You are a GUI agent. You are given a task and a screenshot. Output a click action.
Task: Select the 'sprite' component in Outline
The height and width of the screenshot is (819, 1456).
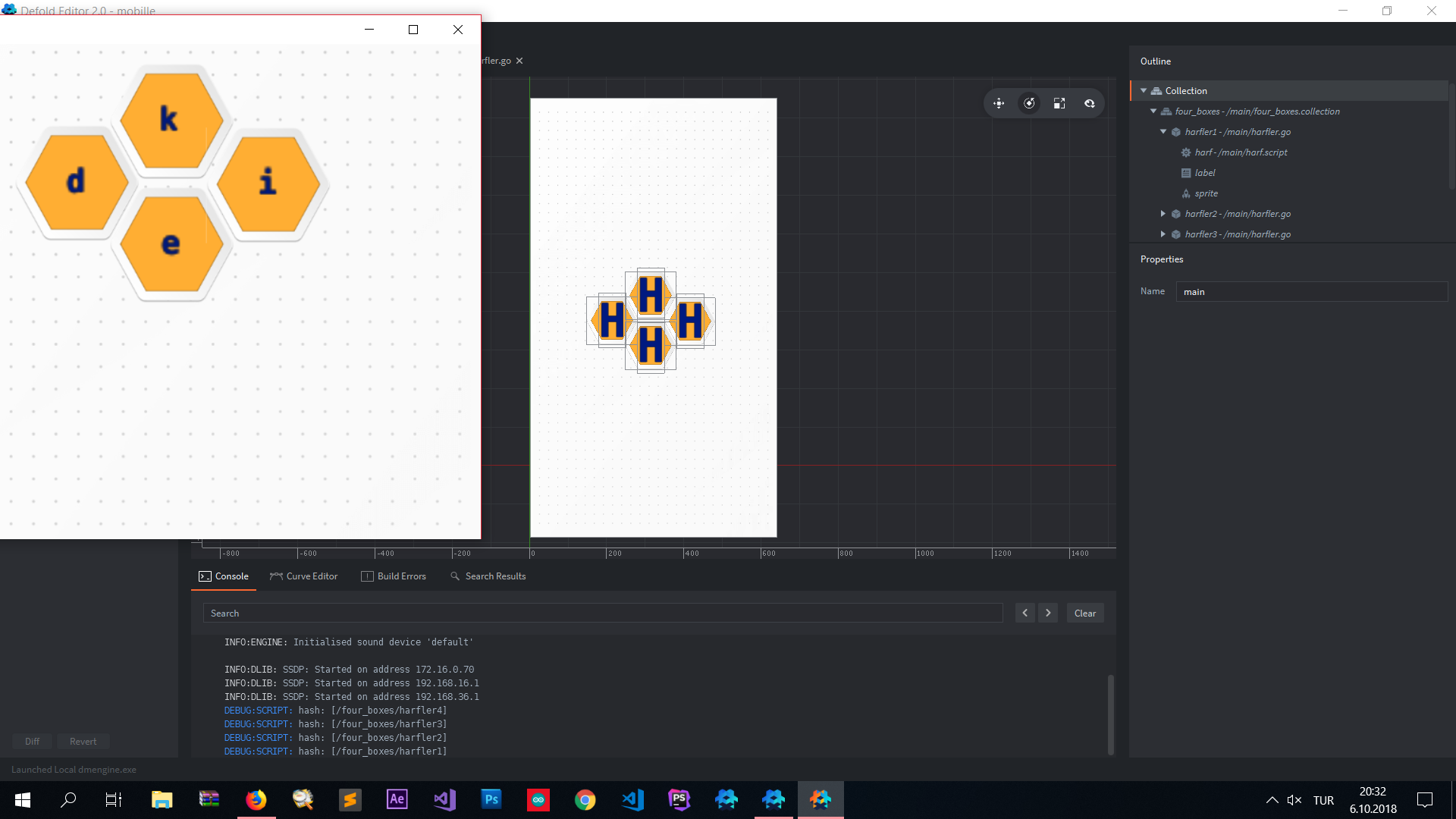pyautogui.click(x=1207, y=193)
